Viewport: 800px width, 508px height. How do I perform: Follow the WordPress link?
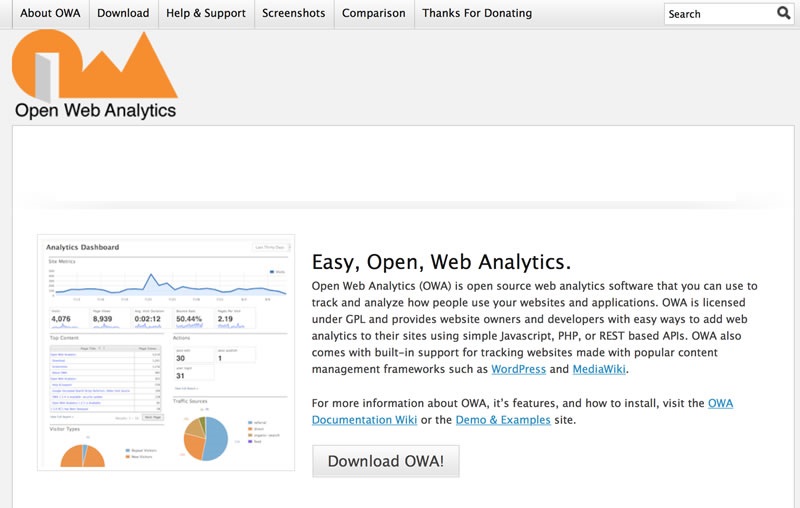[x=518, y=369]
